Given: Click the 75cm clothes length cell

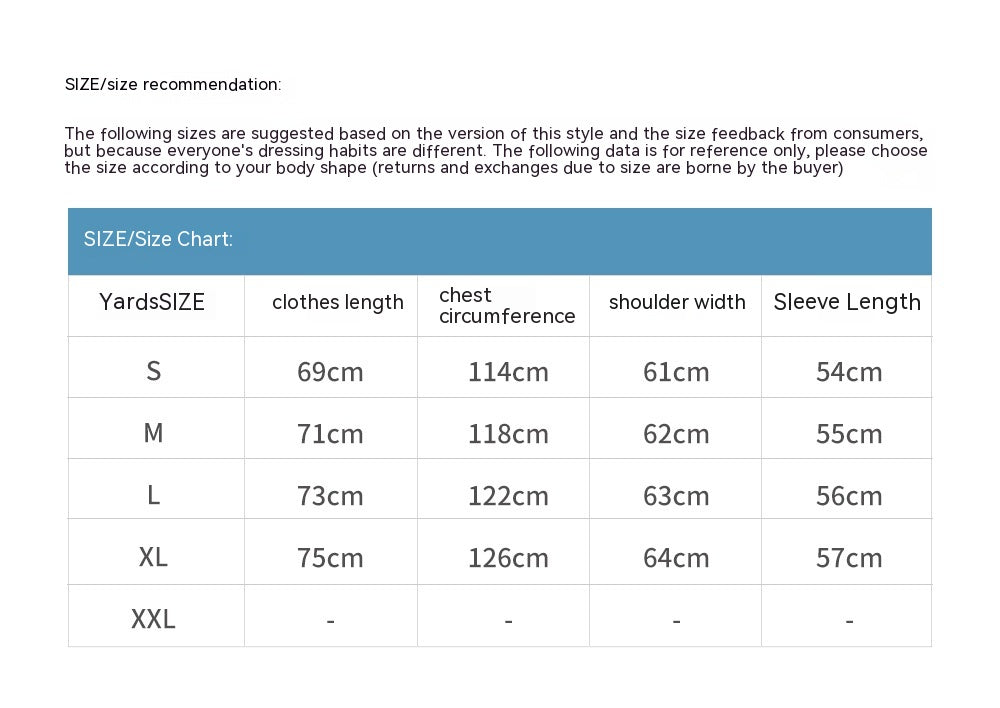Looking at the screenshot, I should point(330,558).
